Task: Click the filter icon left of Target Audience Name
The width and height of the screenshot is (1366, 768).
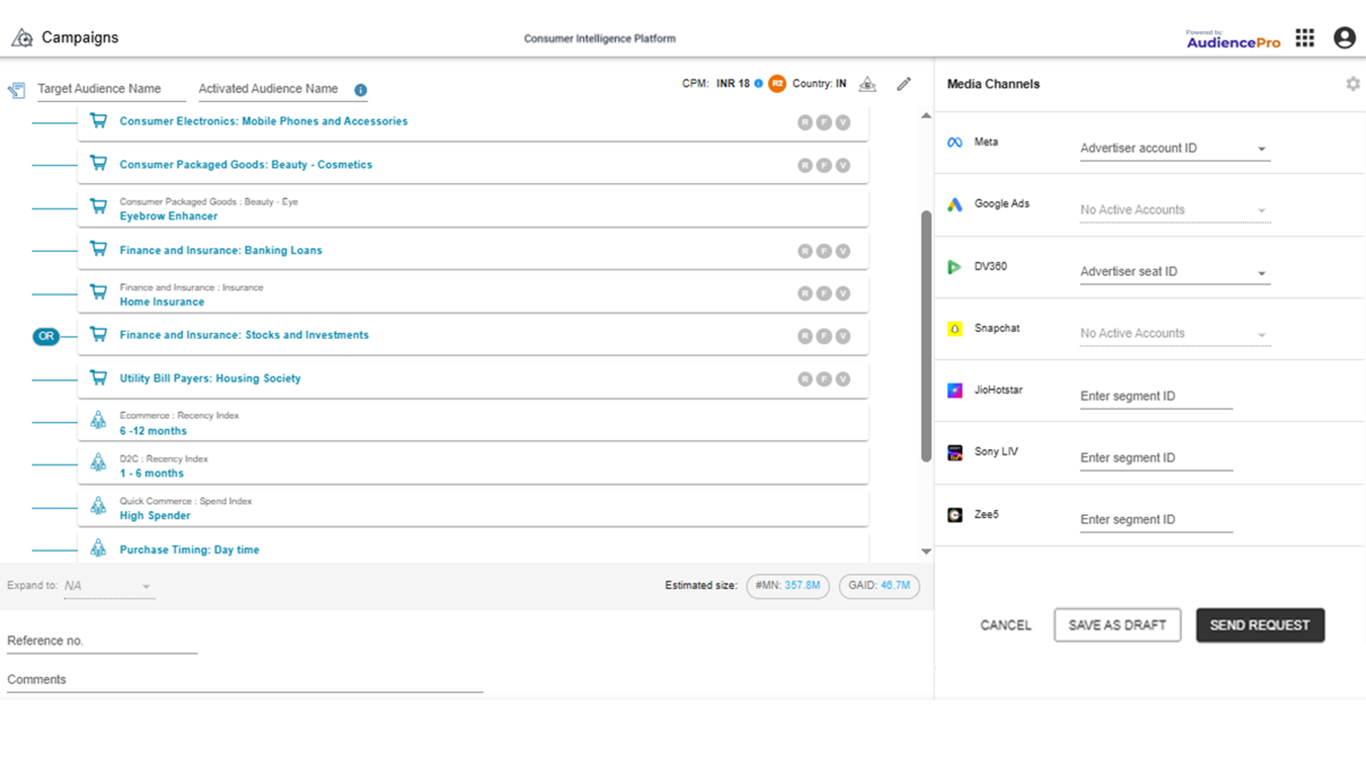Action: click(16, 89)
